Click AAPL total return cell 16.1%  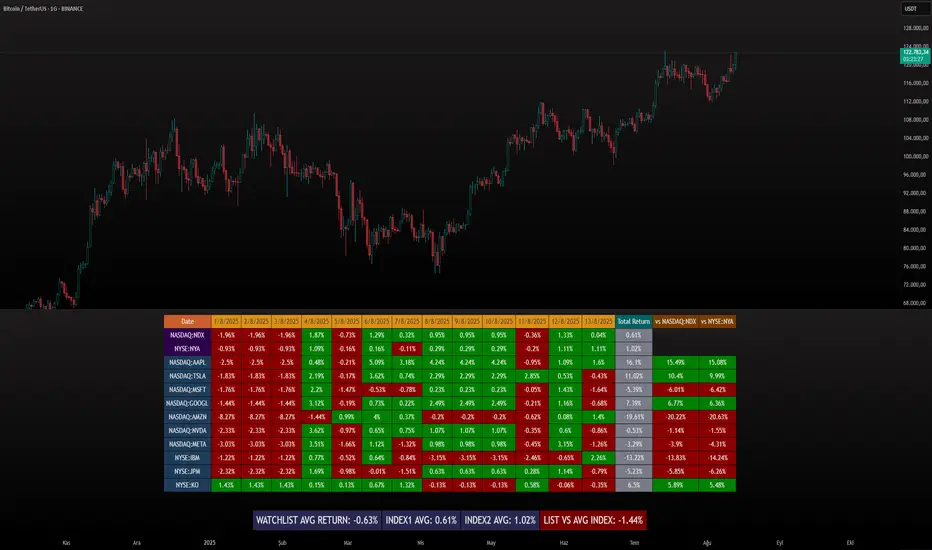634,363
